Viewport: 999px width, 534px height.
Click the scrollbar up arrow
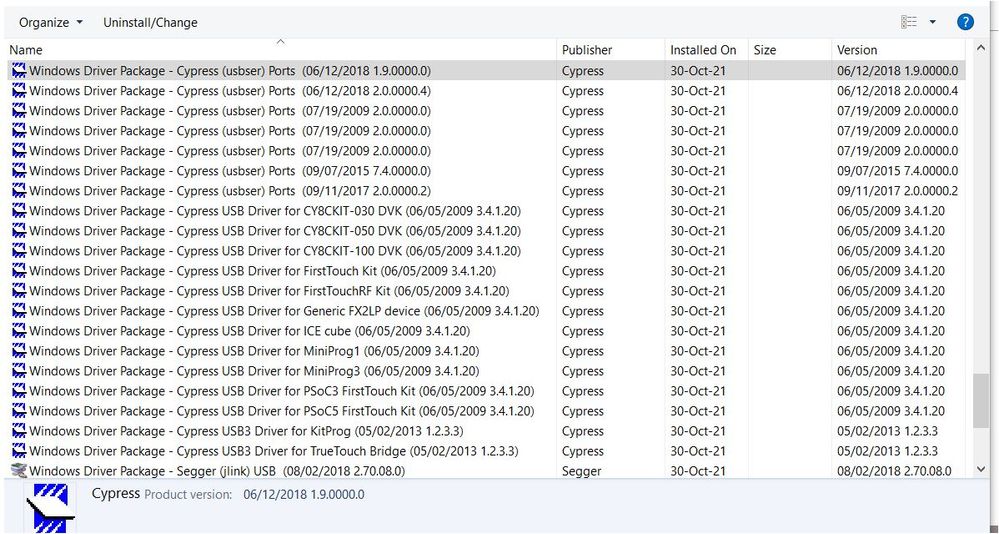(981, 47)
